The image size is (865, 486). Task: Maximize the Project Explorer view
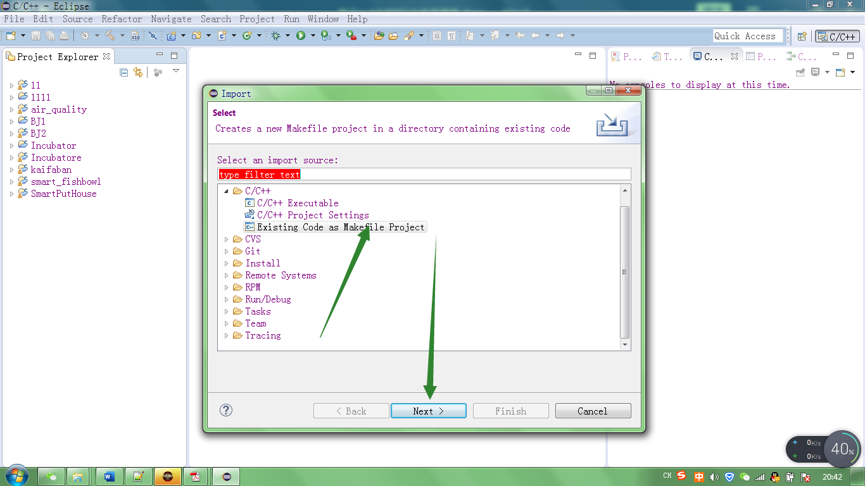tap(174, 55)
